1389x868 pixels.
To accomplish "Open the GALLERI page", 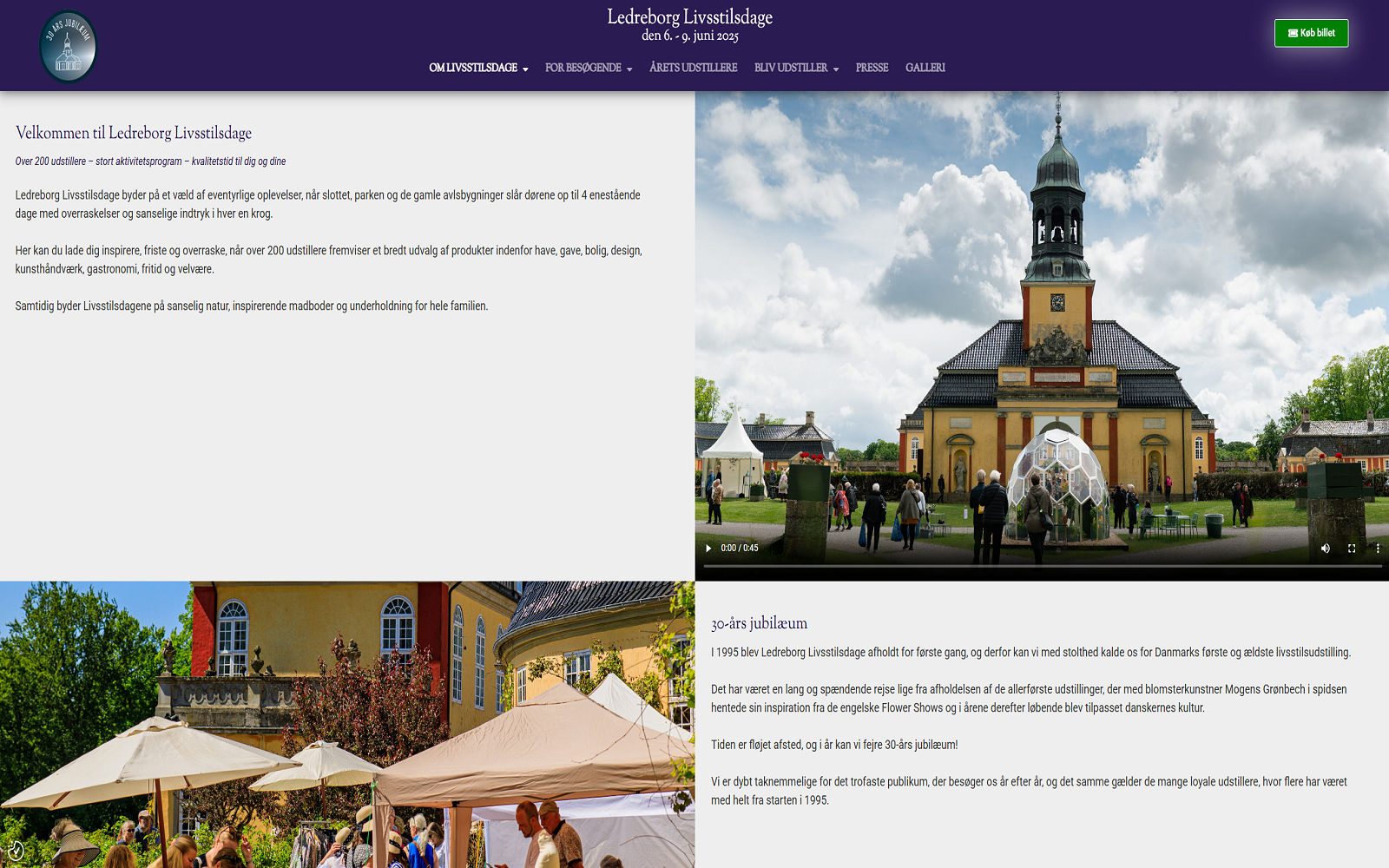I will [x=925, y=68].
